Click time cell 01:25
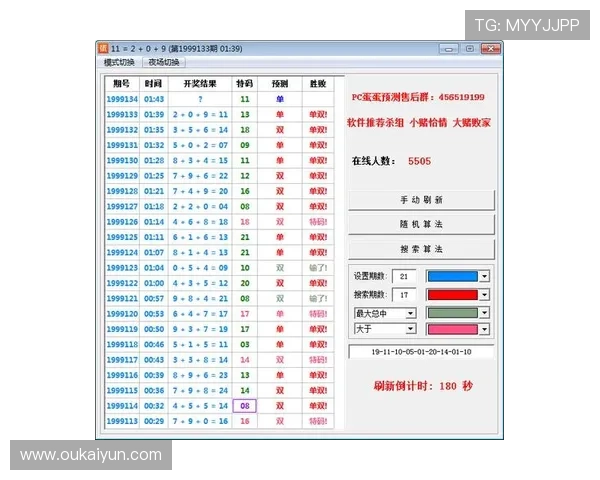Image resolution: width=600 pixels, height=480 pixels. point(154,176)
